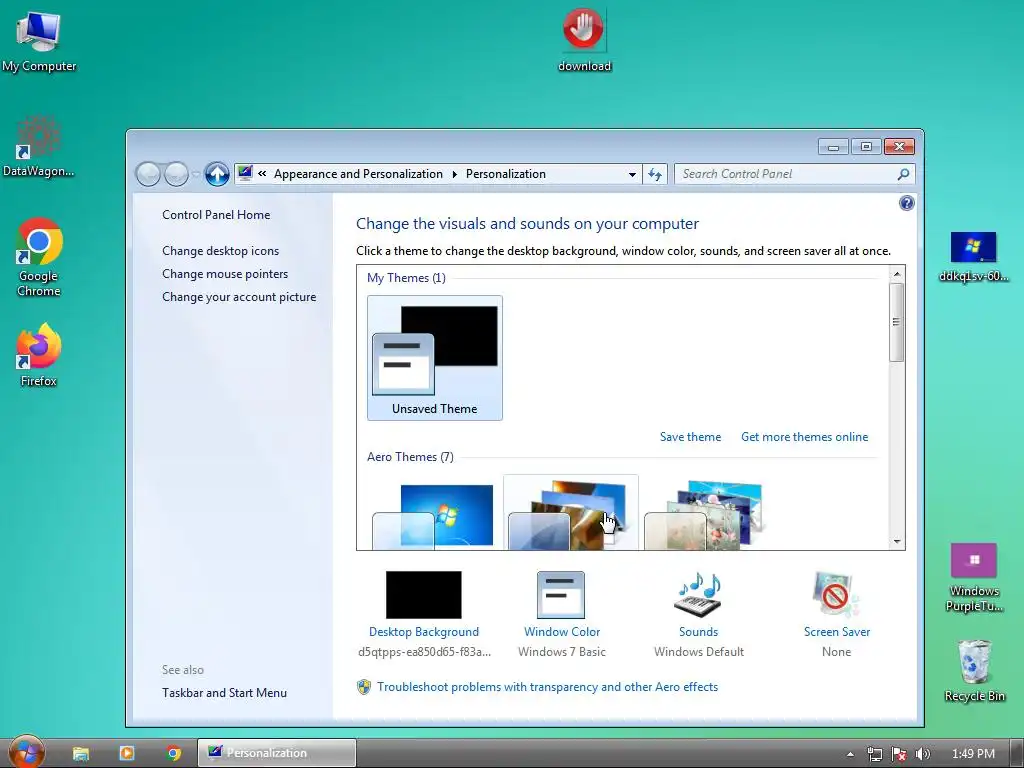Open the My Computer desktop icon
The image size is (1024, 768).
pyautogui.click(x=39, y=40)
